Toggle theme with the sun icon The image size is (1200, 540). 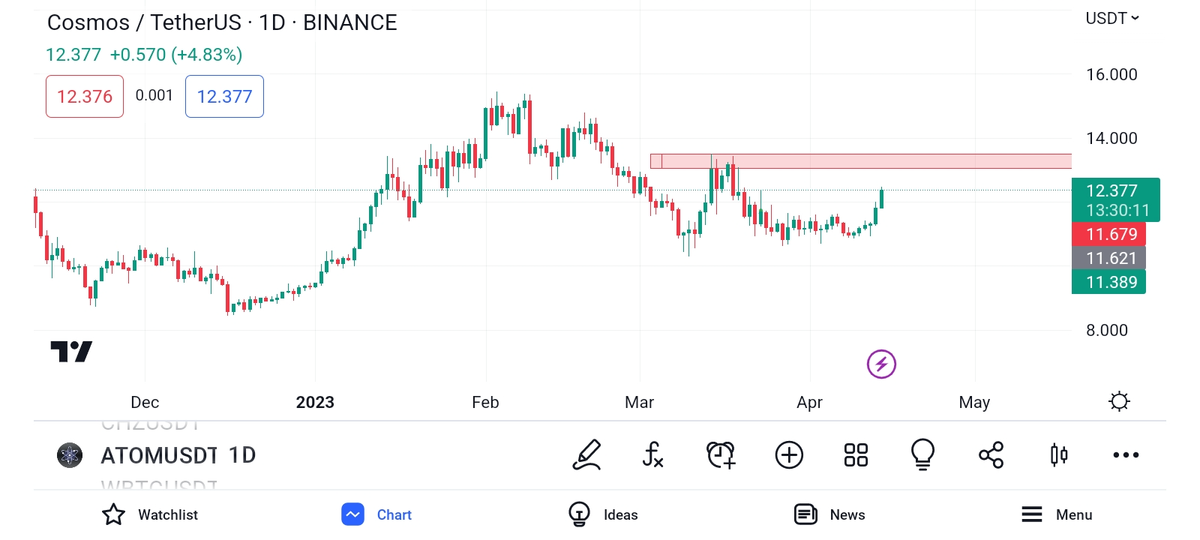pos(1119,402)
